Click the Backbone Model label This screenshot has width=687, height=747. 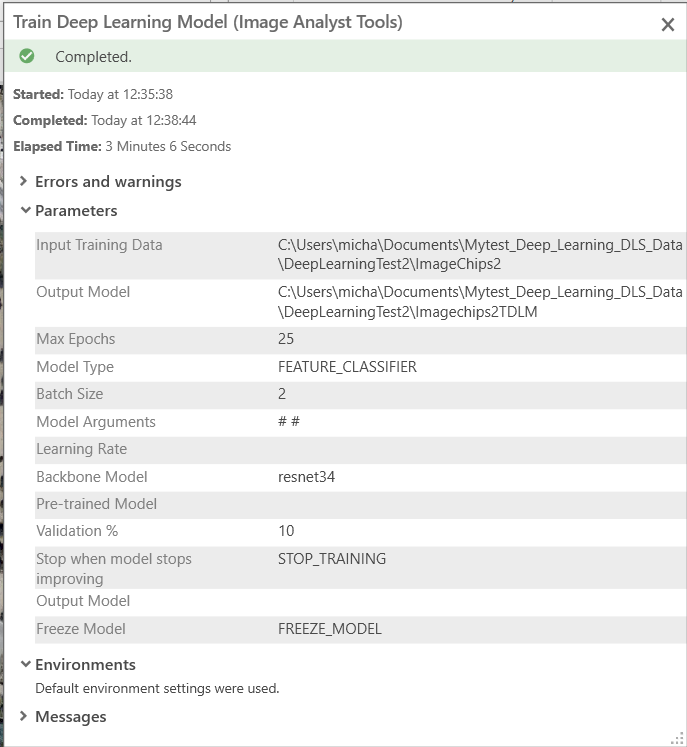point(91,477)
